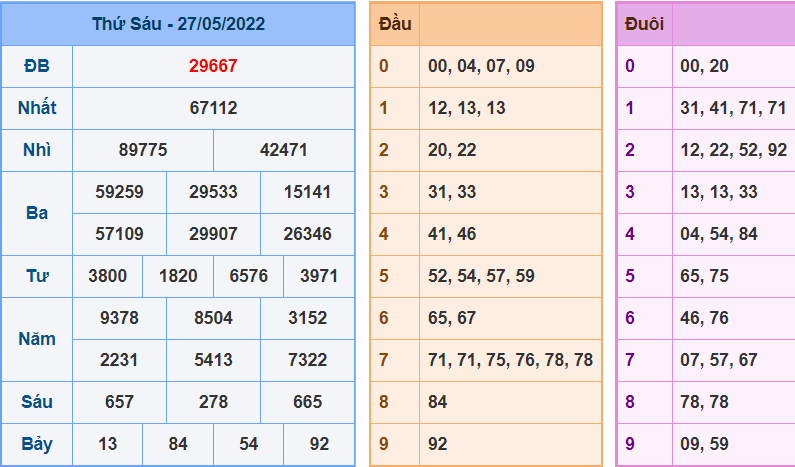Select Đầu values "52, 54, 57, 59"

(481, 276)
